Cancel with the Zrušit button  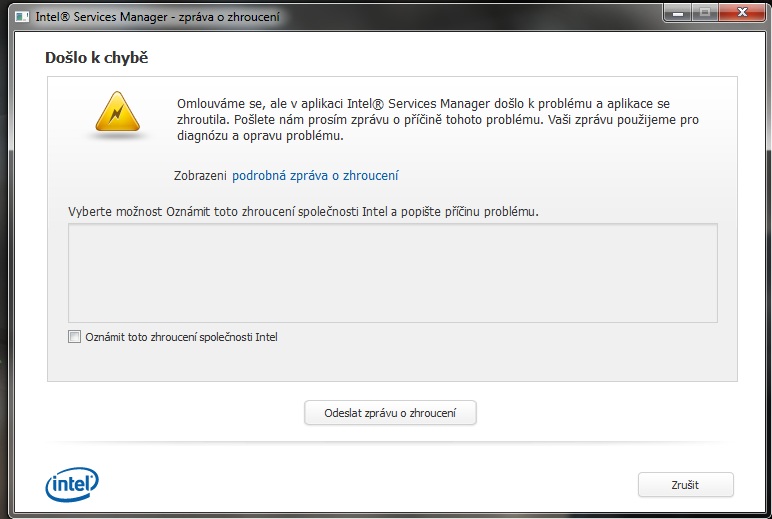685,485
